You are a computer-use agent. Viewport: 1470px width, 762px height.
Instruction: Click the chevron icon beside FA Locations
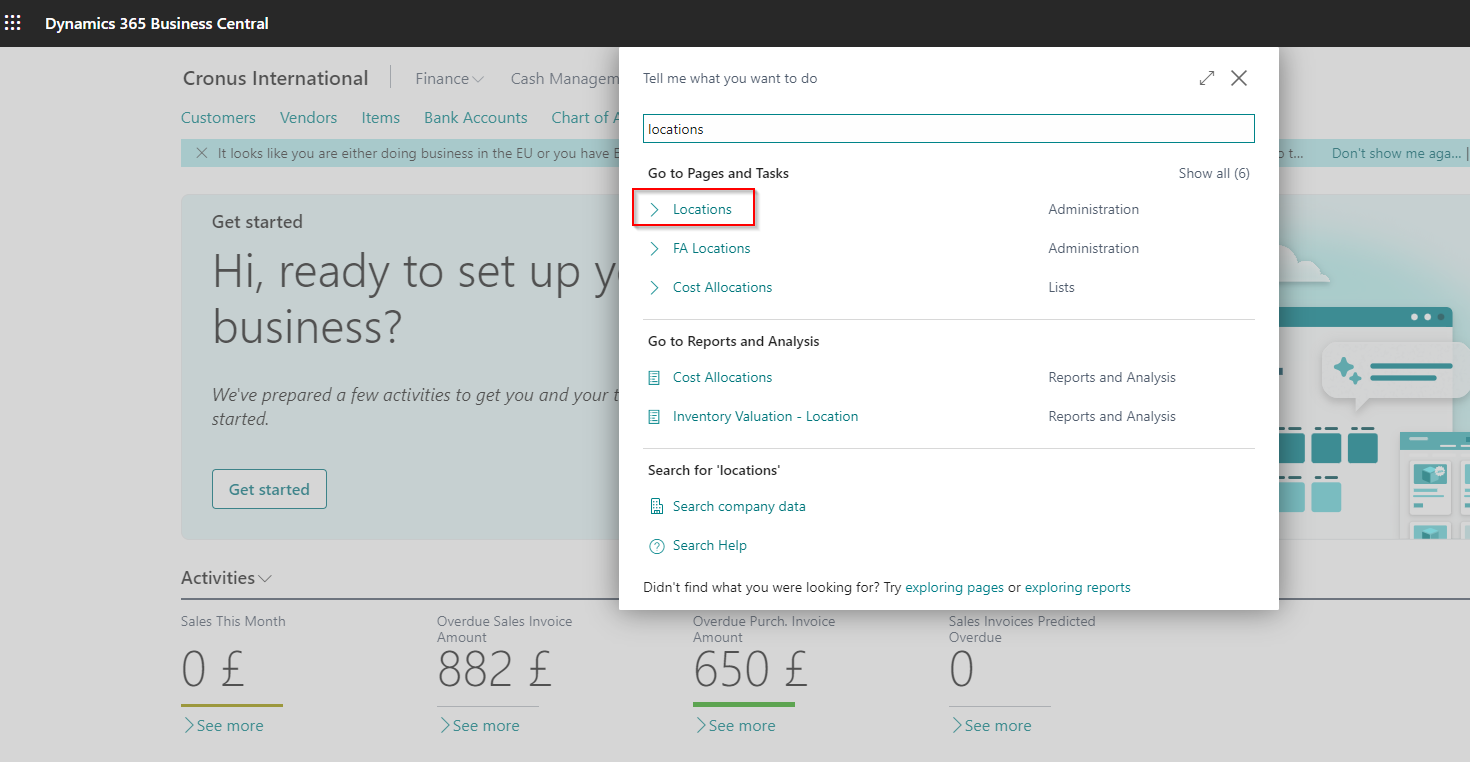[x=655, y=248]
